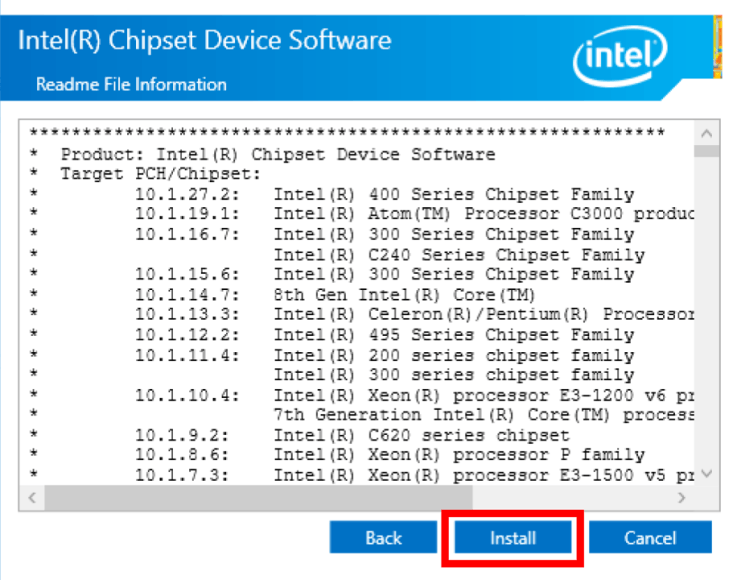Click the 10.1.8.6 Xeon processor P line

(x=390, y=455)
